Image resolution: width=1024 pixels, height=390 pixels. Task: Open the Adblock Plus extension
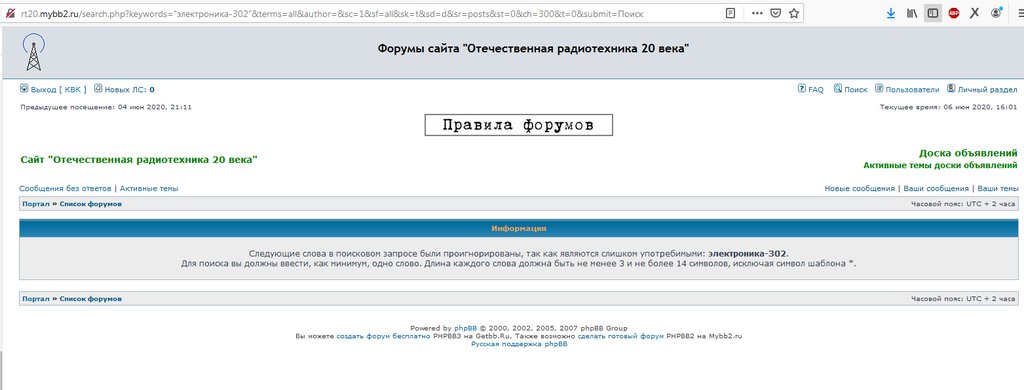953,12
